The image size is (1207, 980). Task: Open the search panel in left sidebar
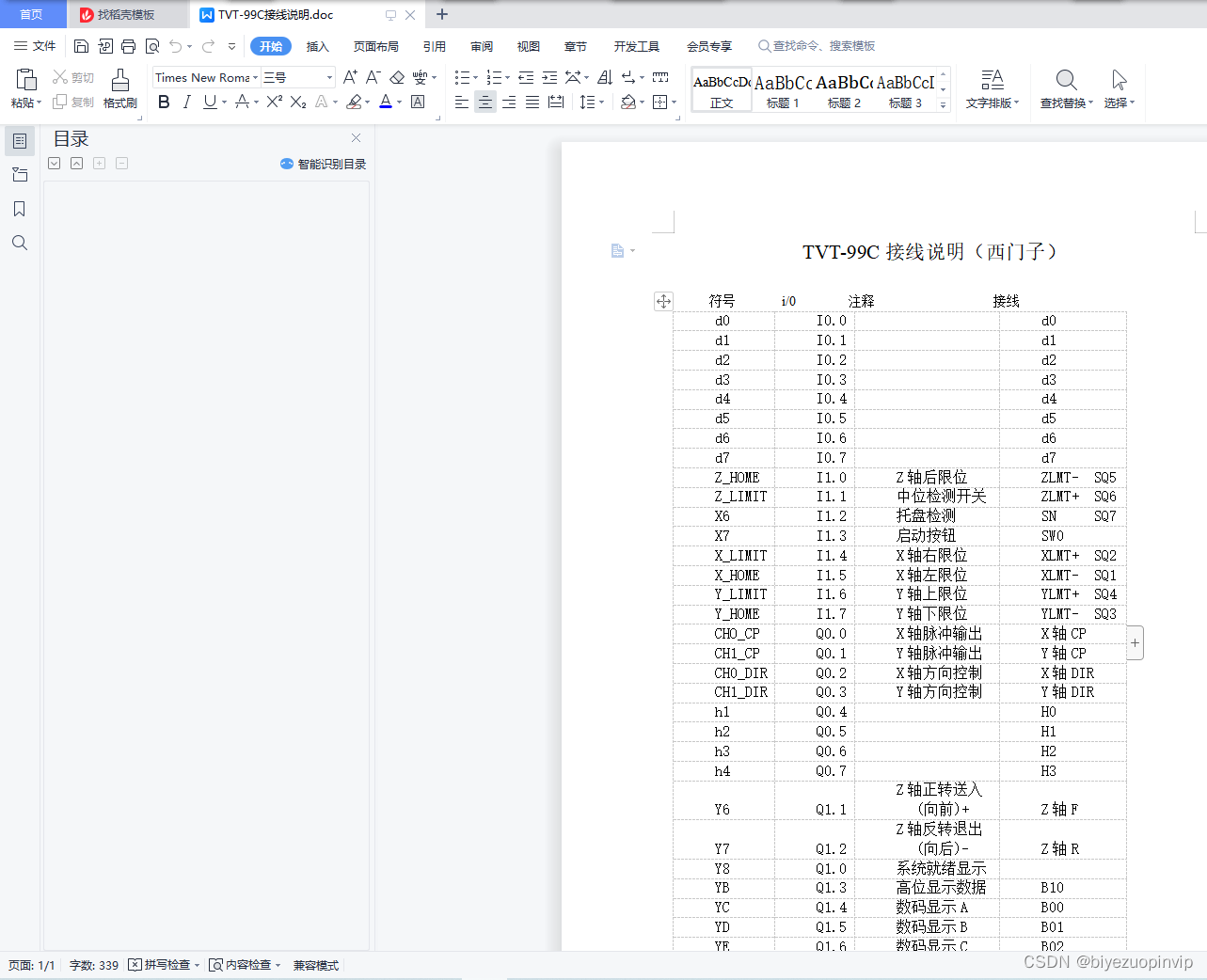pos(20,243)
